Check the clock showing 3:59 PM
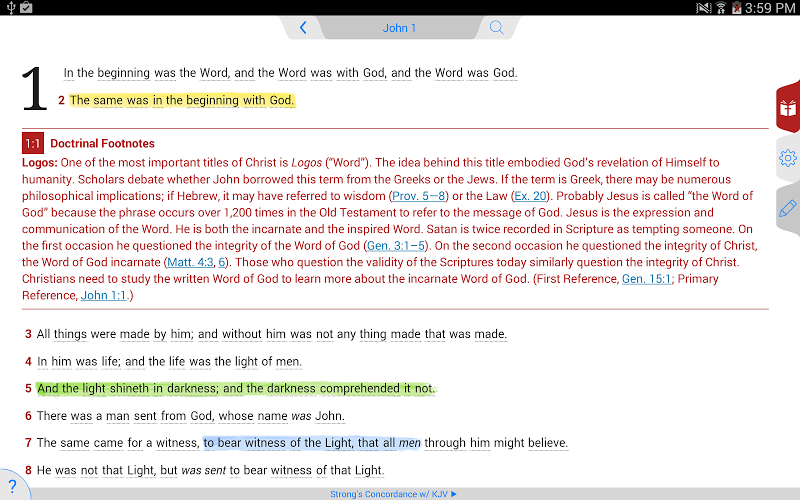The width and height of the screenshot is (800, 500). tap(770, 8)
